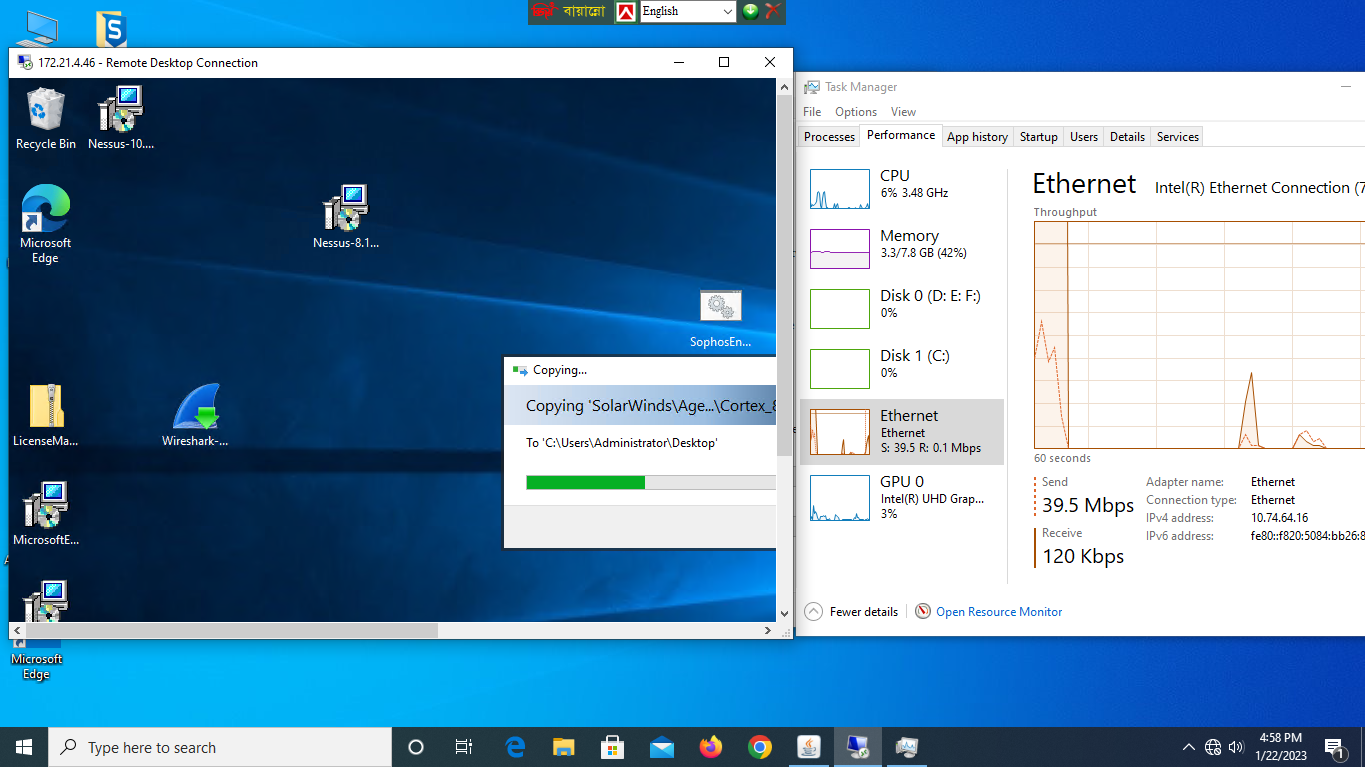
Task: Click the green down-arrow icon in Avro bar
Action: pyautogui.click(x=750, y=11)
